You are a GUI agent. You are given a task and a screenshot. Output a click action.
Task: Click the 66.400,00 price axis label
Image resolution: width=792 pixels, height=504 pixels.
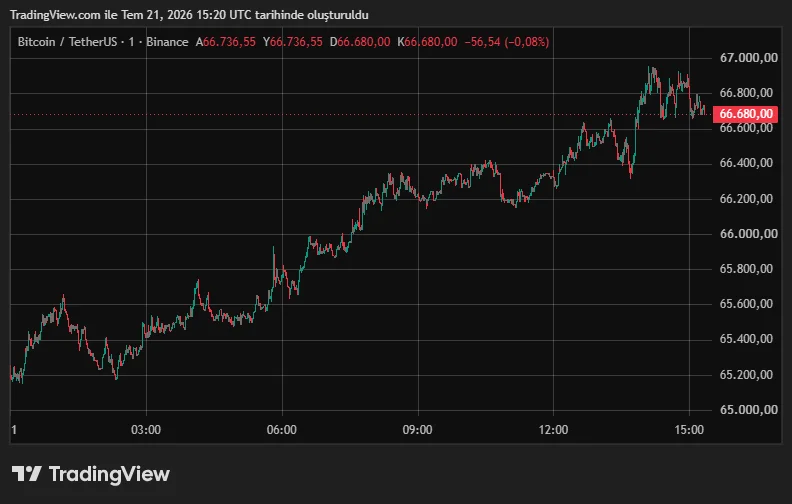(x=746, y=163)
